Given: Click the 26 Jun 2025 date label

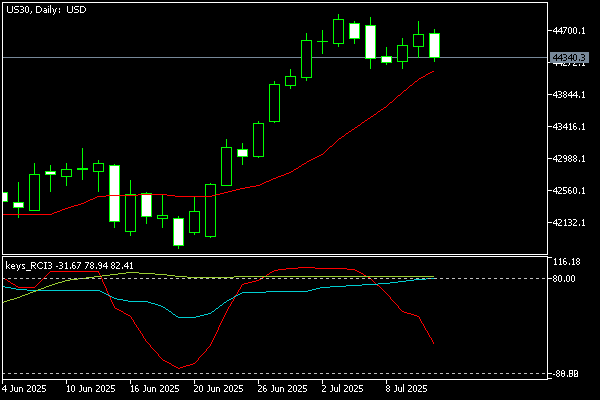Looking at the screenshot, I should coord(282,389).
